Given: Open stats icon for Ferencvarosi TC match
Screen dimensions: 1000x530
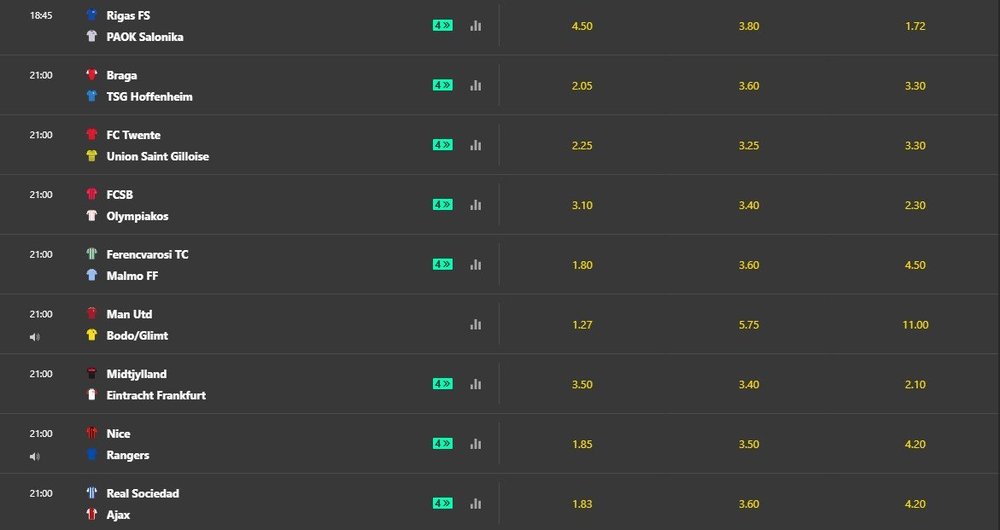Looking at the screenshot, I should click(475, 265).
